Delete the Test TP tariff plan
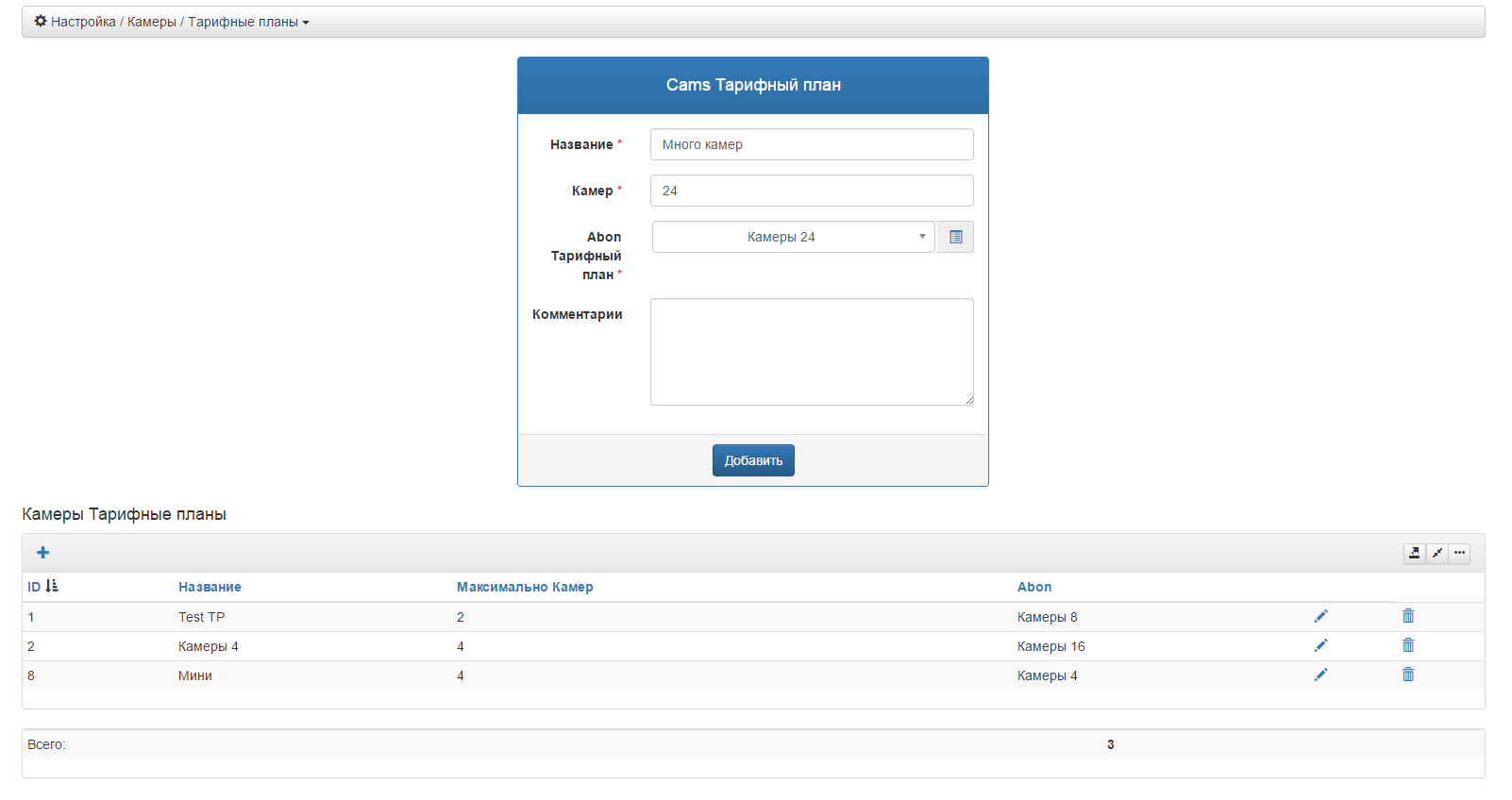The image size is (1512, 800). pos(1408,616)
